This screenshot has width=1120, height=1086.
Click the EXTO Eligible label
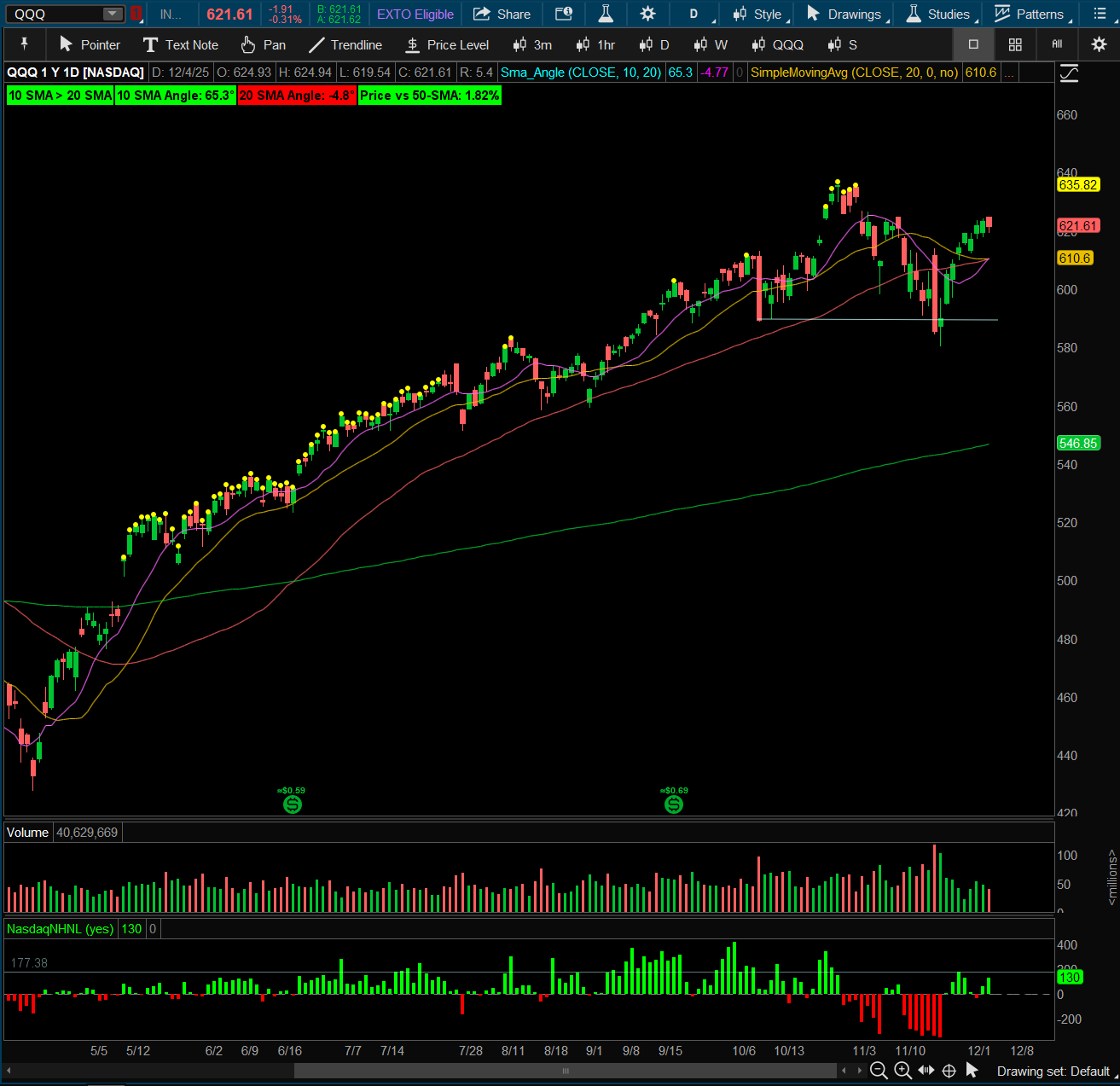coord(415,15)
